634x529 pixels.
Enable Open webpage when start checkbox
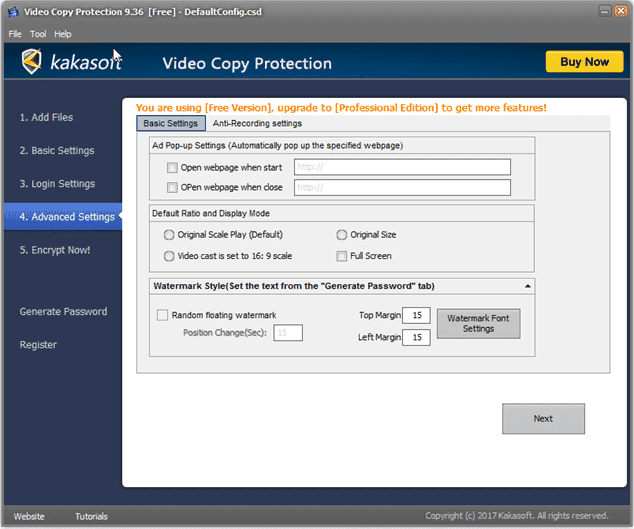pos(172,168)
